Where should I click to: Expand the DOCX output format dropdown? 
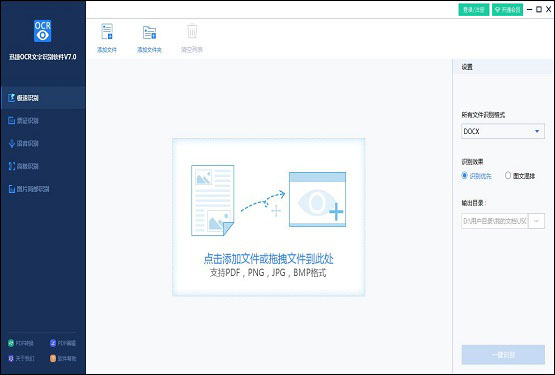503,131
